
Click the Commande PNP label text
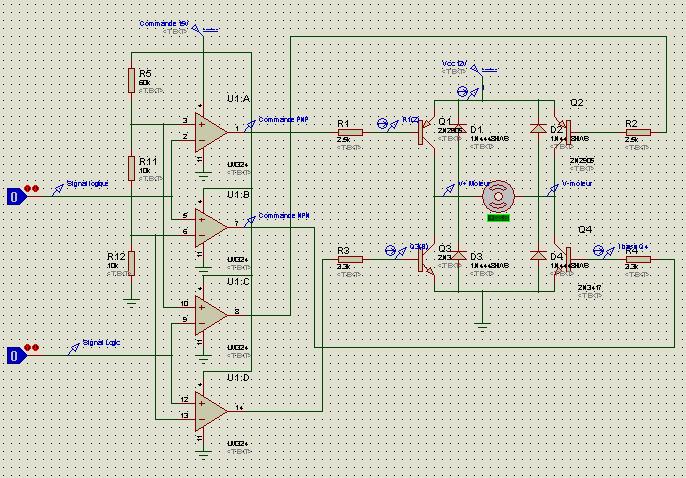click(x=284, y=119)
